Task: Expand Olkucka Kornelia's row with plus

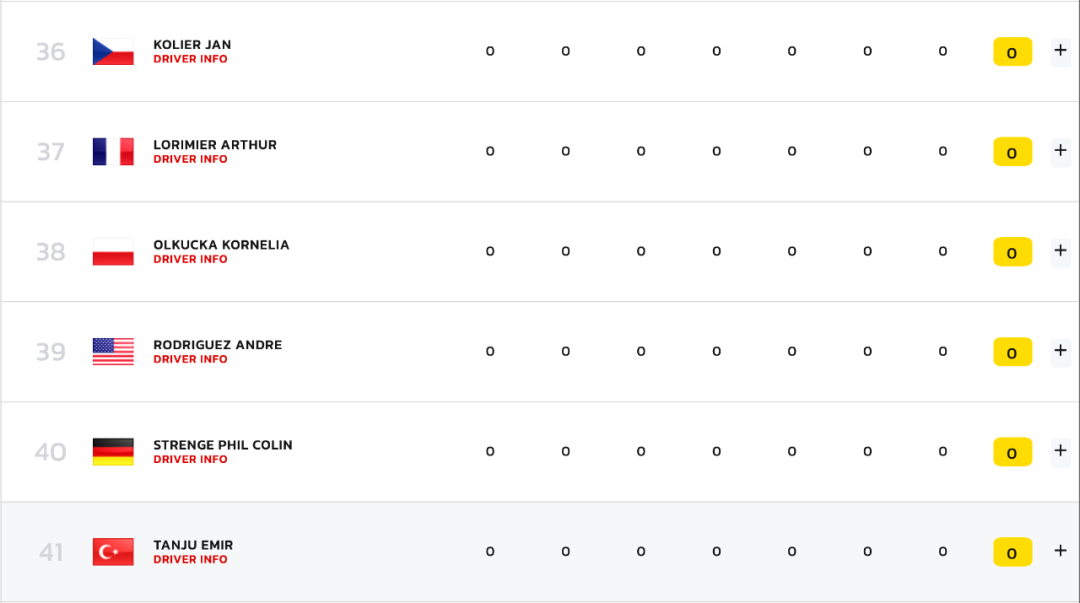Action: [x=1060, y=251]
